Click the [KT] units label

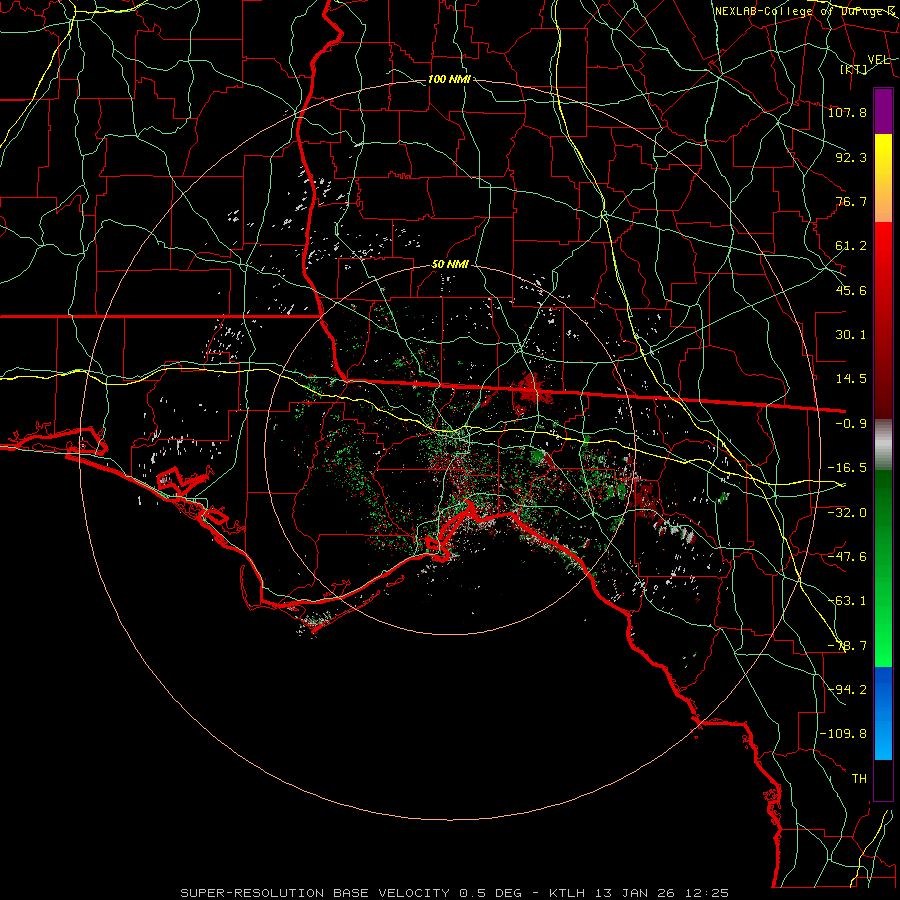(854, 69)
